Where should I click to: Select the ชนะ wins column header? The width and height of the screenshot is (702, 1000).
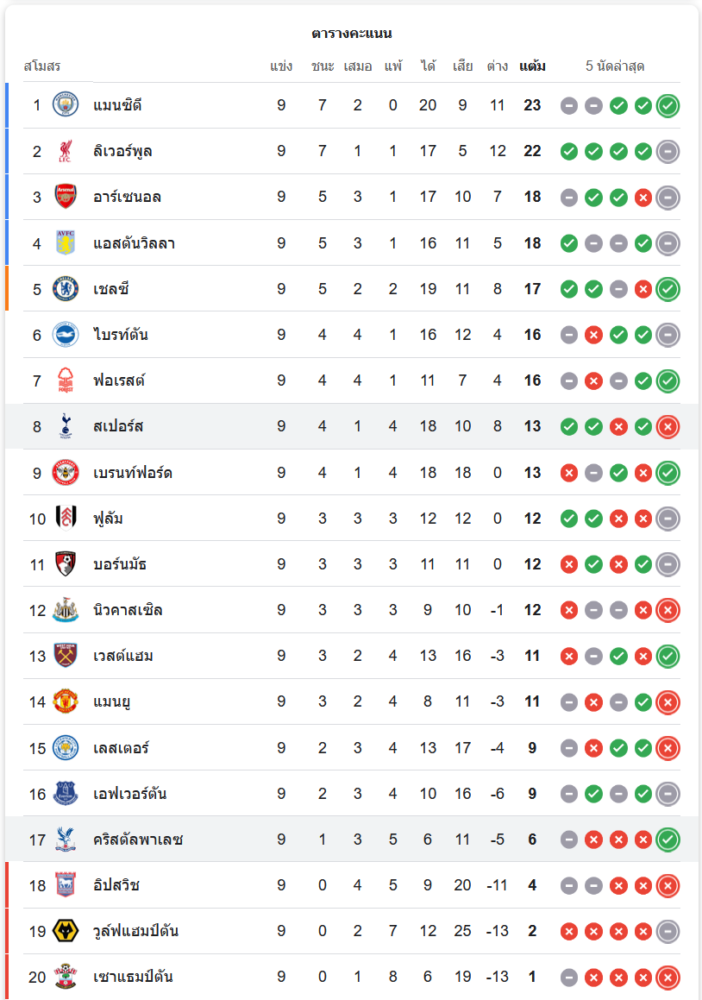[x=323, y=66]
